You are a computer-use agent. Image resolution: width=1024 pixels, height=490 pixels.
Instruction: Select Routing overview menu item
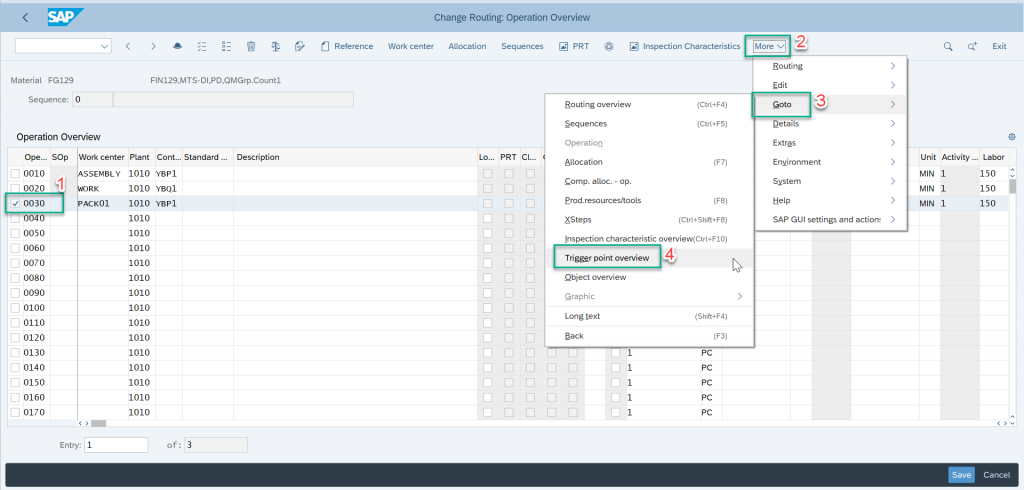(650, 105)
